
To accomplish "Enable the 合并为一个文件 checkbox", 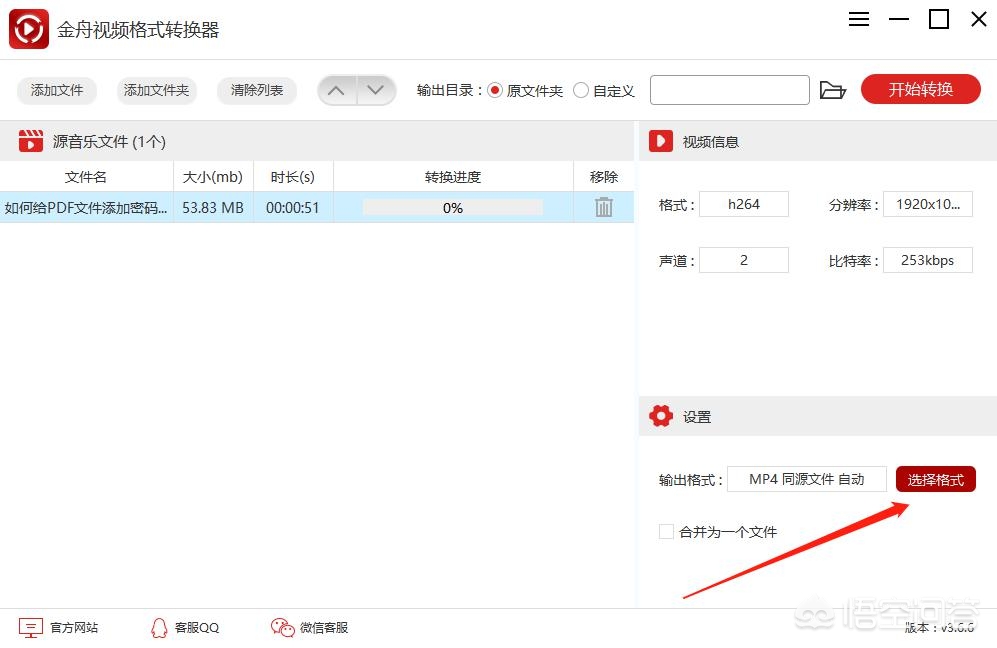I will point(666,532).
